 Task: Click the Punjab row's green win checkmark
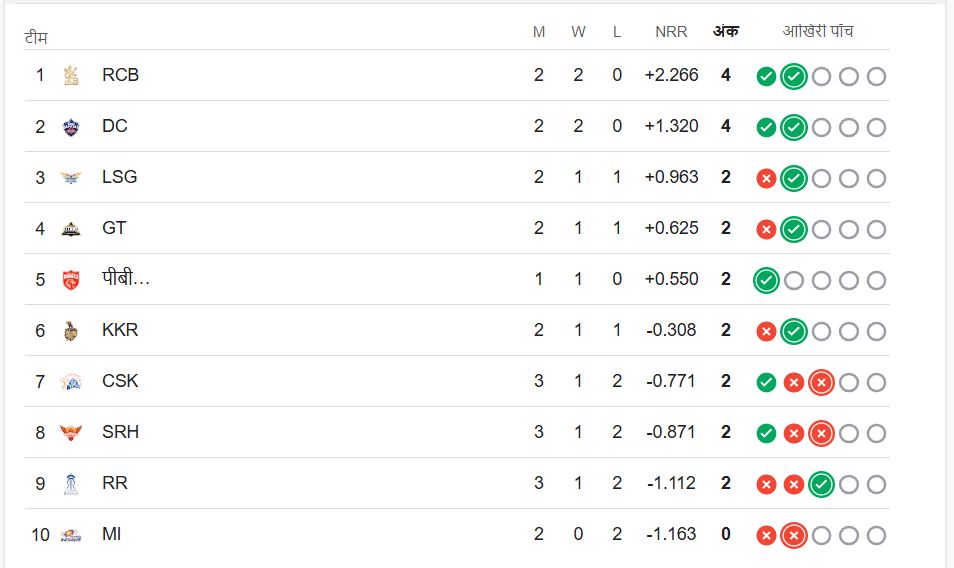click(766, 281)
